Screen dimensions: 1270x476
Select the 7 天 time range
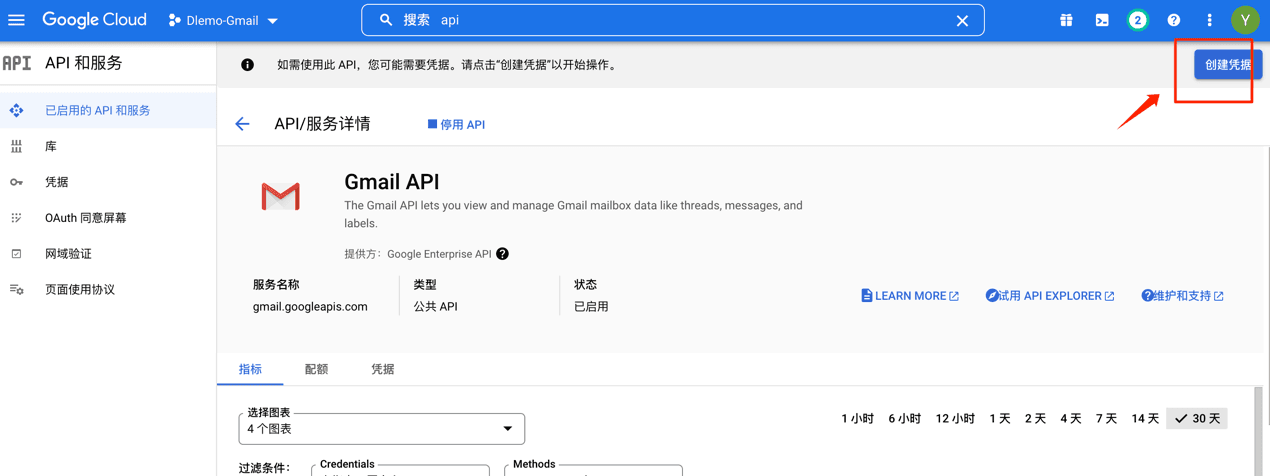pyautogui.click(x=1106, y=418)
